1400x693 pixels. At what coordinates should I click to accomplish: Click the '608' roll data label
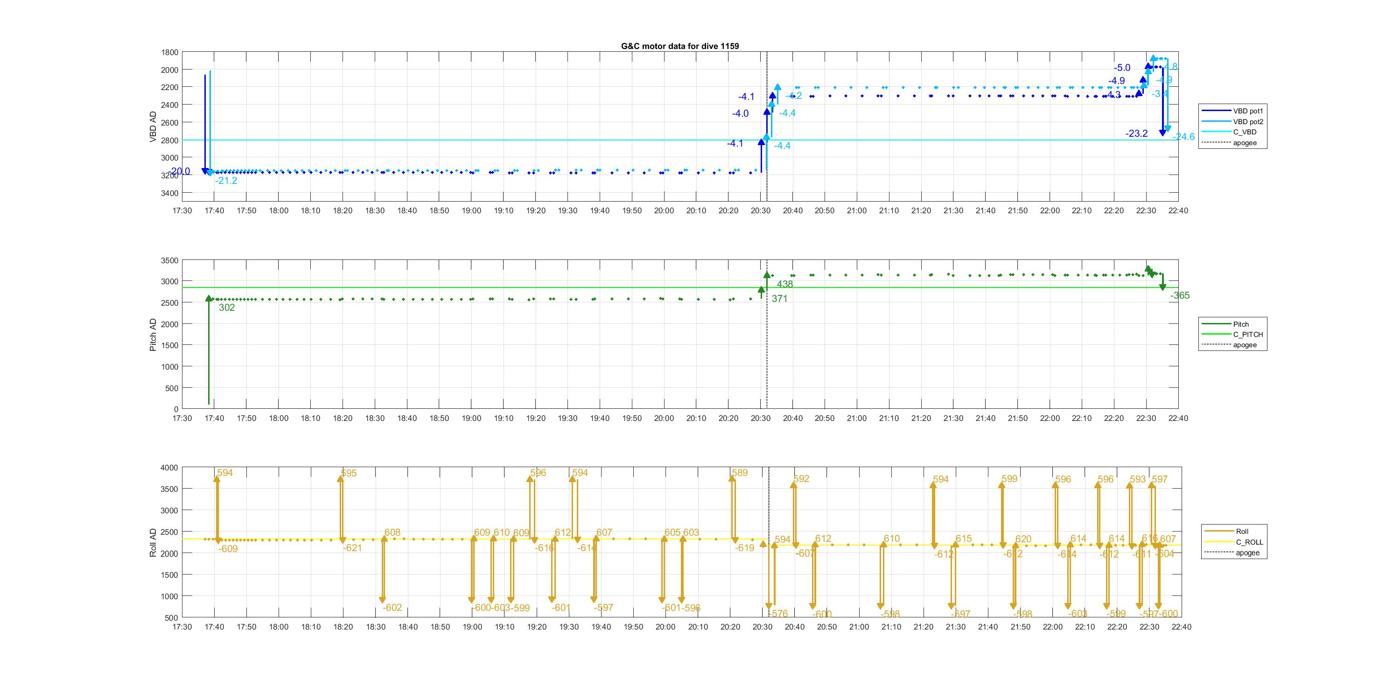click(x=392, y=533)
